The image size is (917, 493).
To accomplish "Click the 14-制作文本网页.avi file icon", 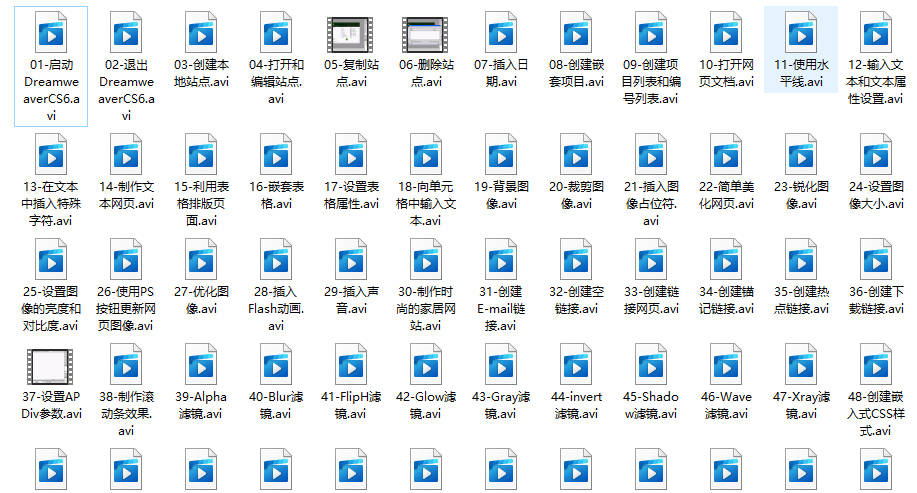I will tap(126, 155).
